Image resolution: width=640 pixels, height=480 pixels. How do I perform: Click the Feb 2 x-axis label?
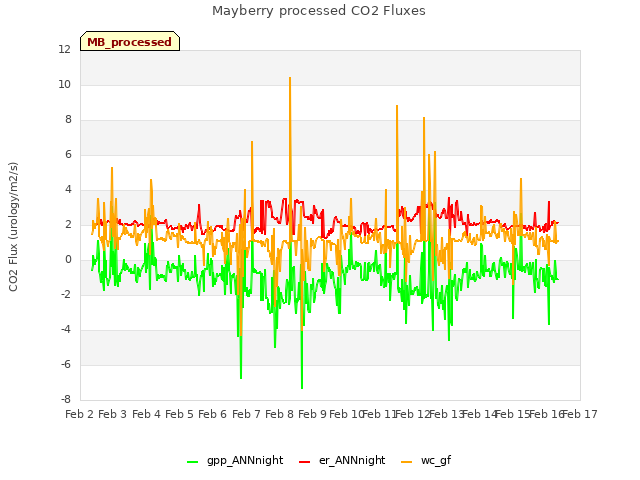coord(80,414)
